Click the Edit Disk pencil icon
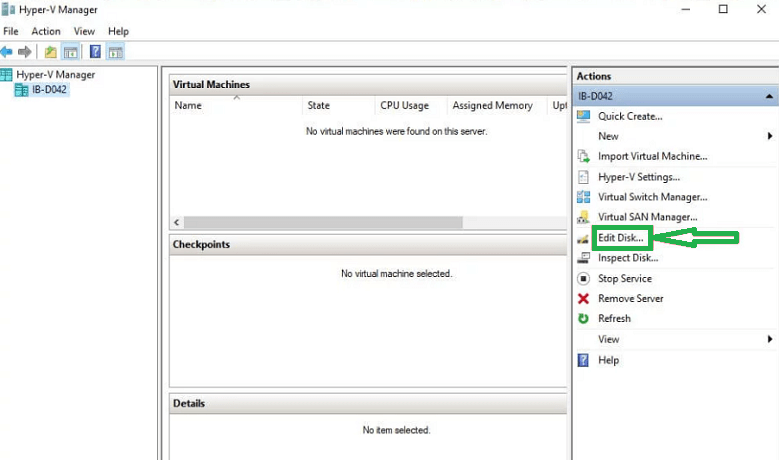This screenshot has width=779, height=460. pos(583,239)
